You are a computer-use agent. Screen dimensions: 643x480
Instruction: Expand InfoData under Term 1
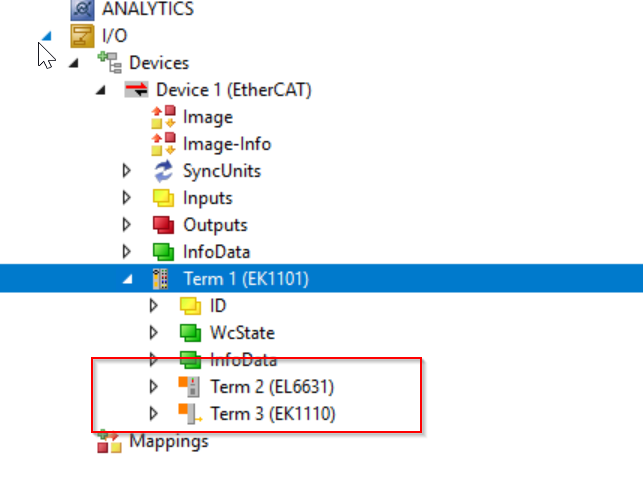pos(154,359)
